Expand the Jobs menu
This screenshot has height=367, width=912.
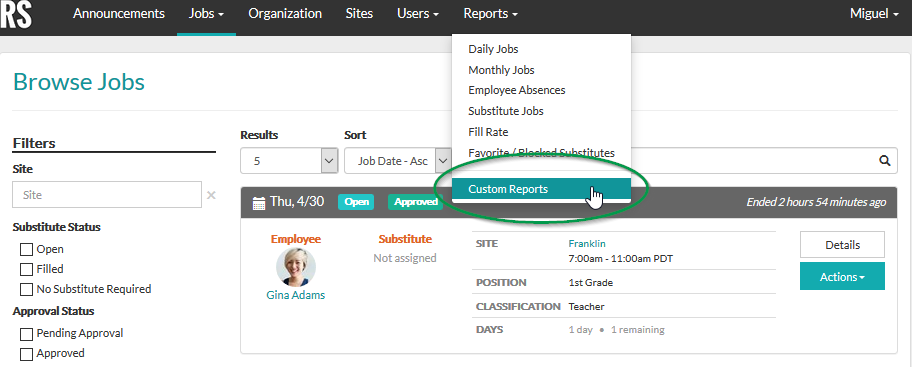coord(206,13)
